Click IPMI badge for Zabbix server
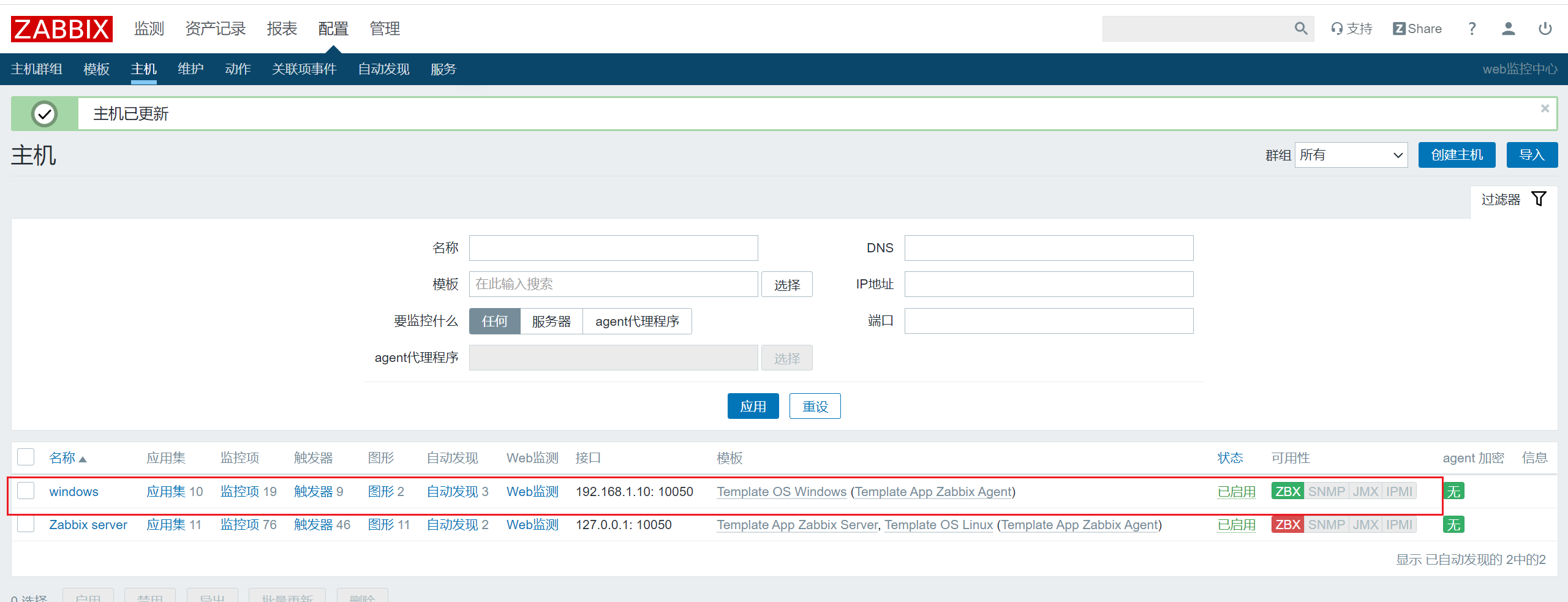This screenshot has height=602, width=1568. [x=1399, y=525]
